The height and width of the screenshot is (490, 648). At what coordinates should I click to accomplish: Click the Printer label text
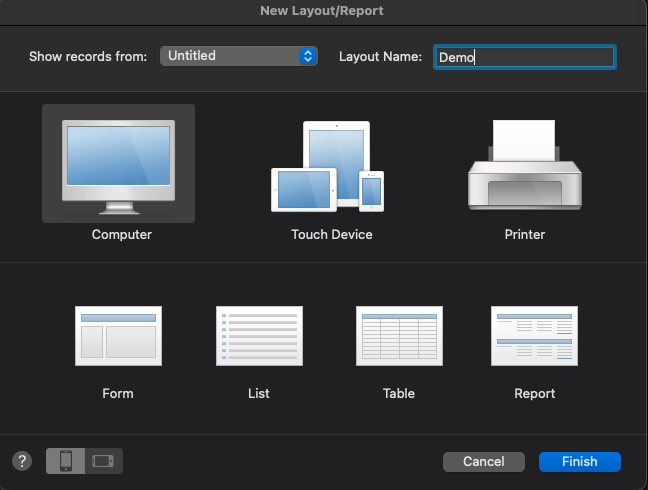[x=525, y=234]
